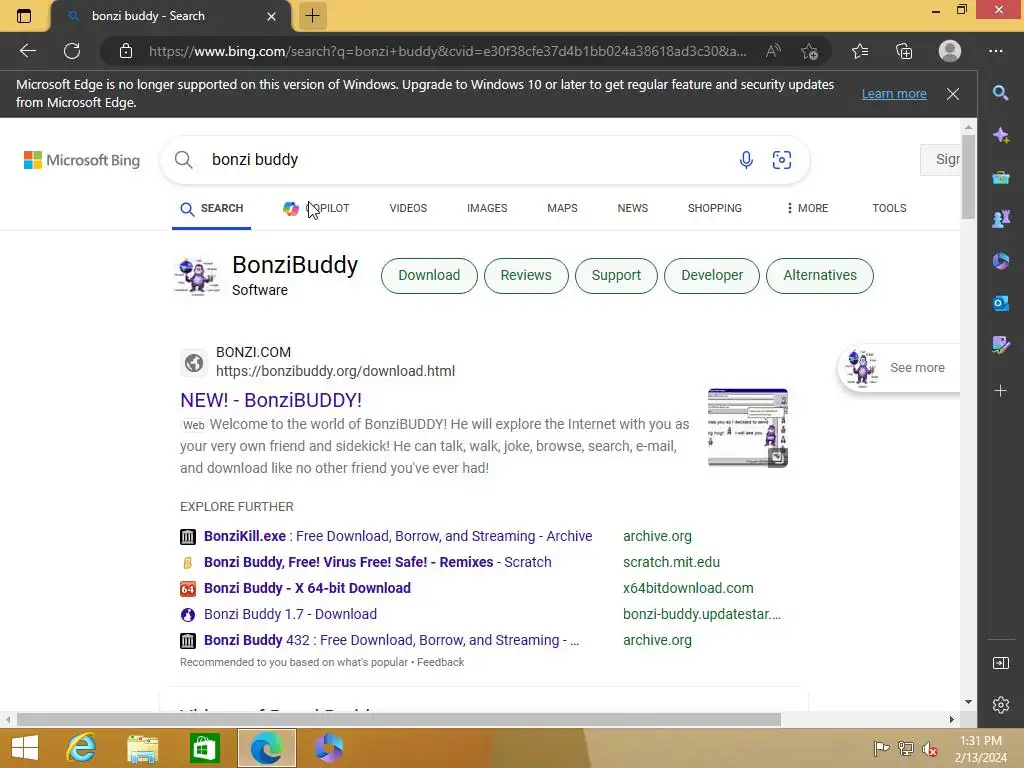Switch to the IMAGES tab

click(487, 208)
